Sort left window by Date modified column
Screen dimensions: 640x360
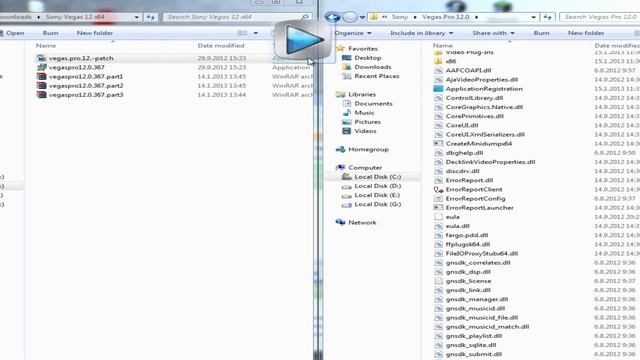(221, 46)
